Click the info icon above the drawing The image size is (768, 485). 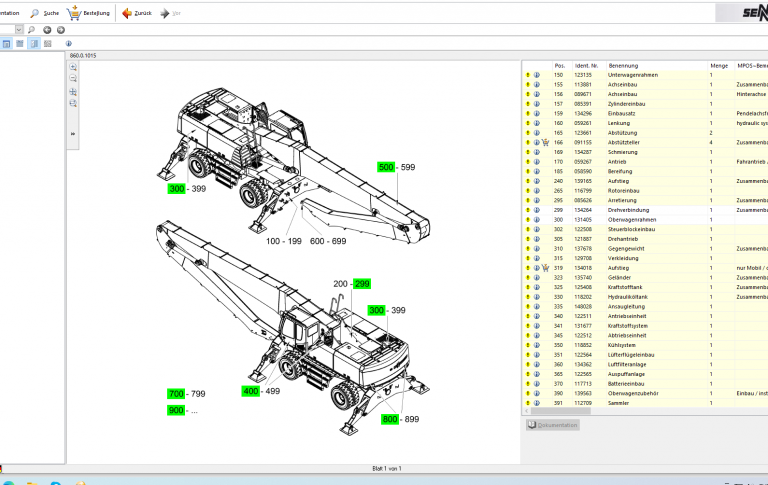(x=69, y=44)
